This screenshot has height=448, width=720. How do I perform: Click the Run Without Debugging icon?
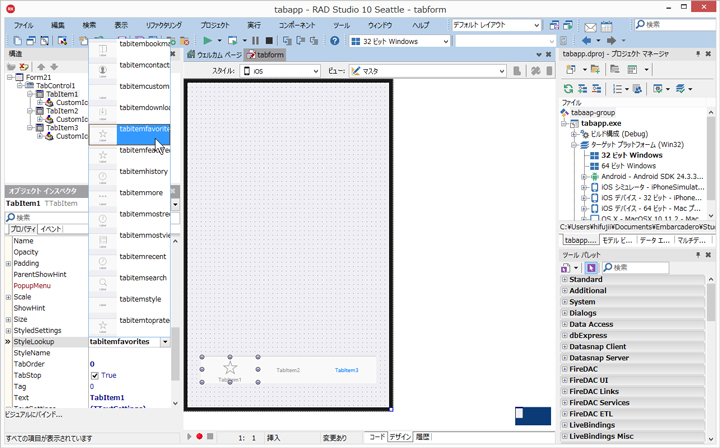[x=233, y=41]
